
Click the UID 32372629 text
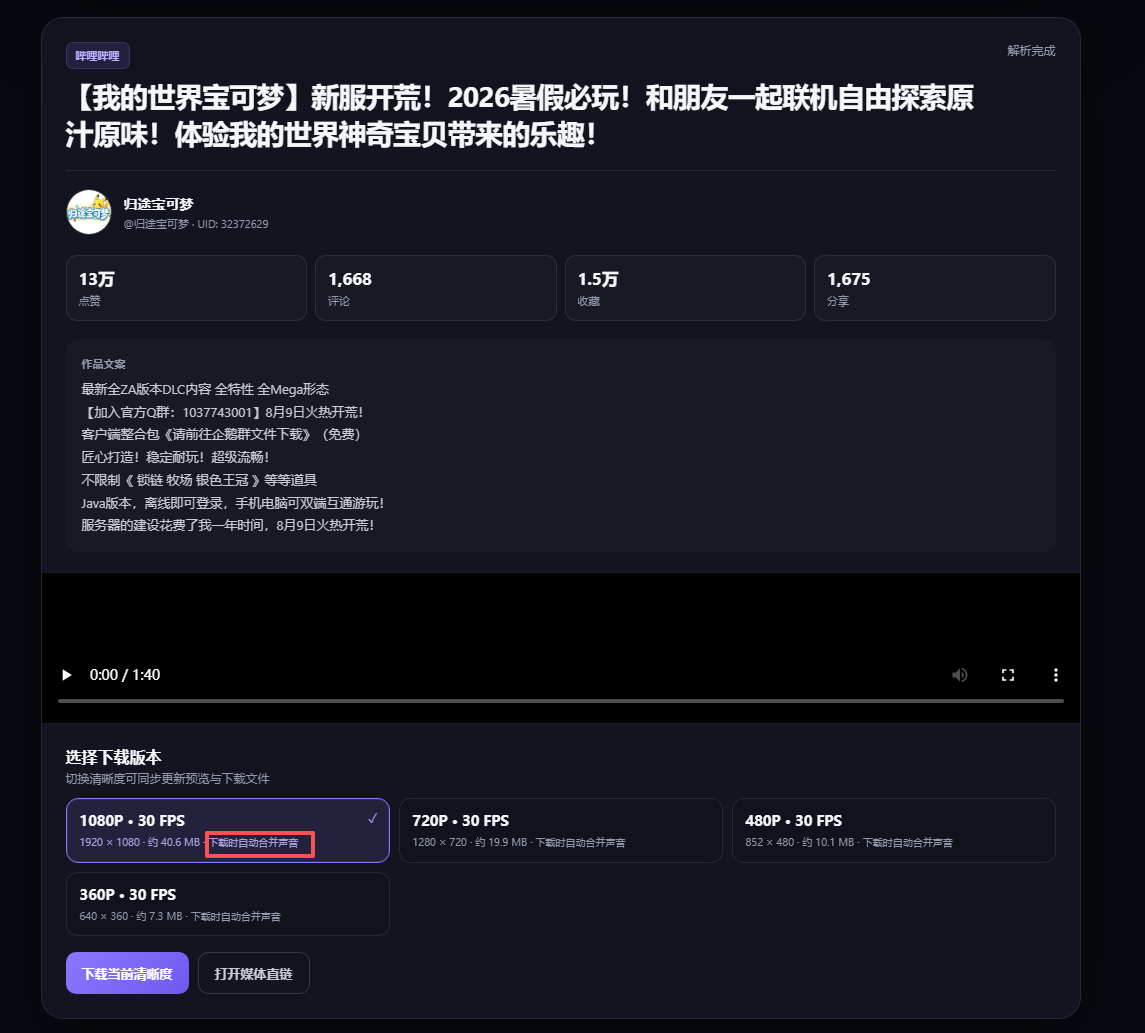coord(233,224)
